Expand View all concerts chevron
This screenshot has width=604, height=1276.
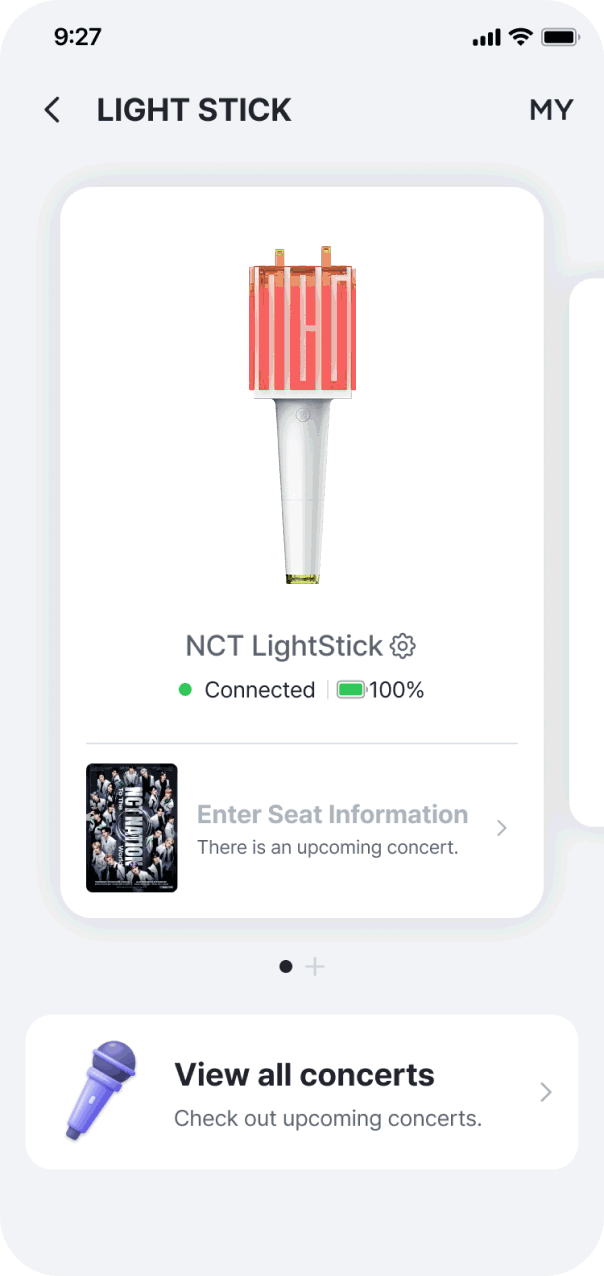tap(546, 1092)
